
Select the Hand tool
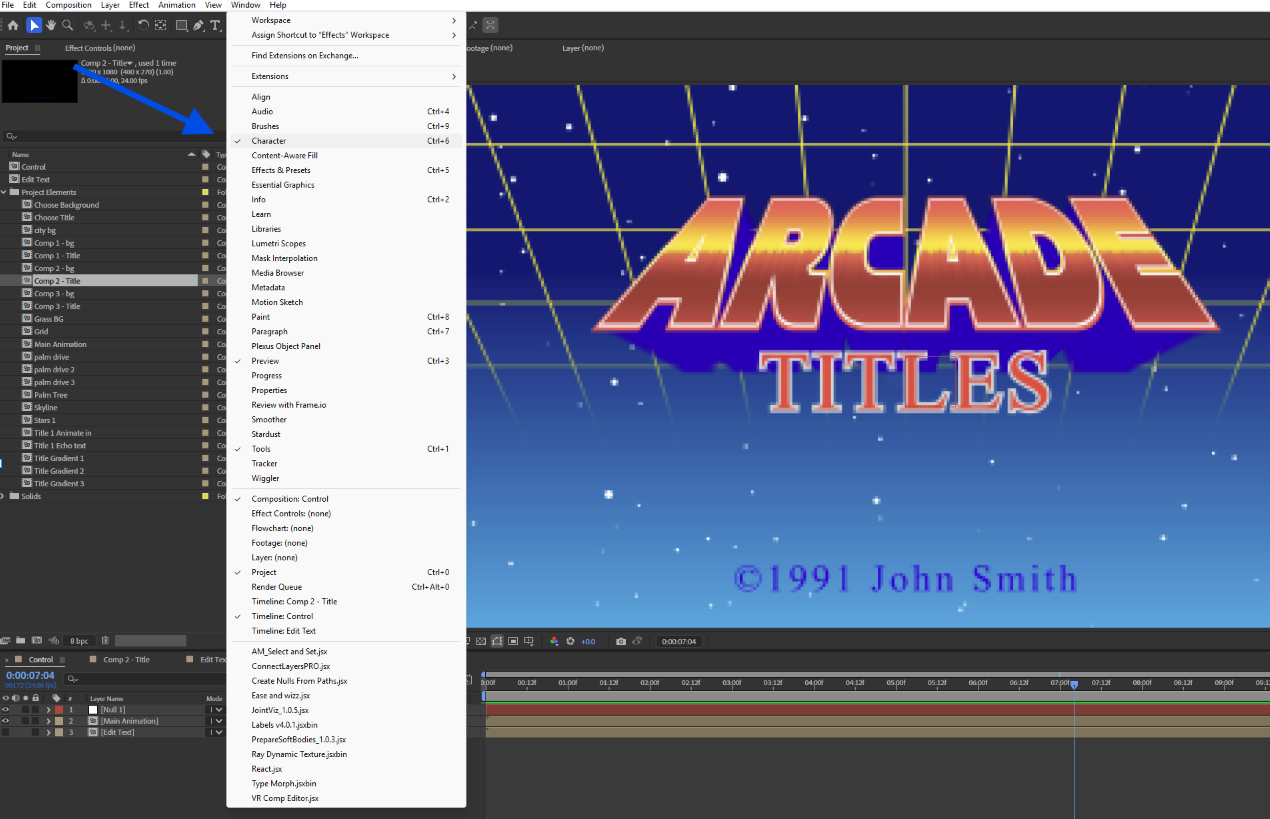point(50,25)
